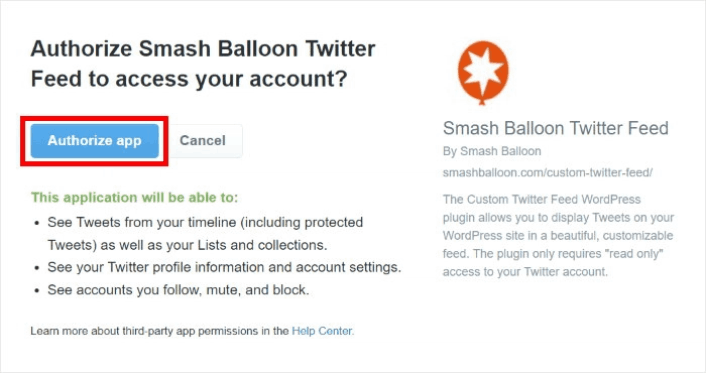
Task: Click the Lists and collections text line
Action: pos(187,245)
